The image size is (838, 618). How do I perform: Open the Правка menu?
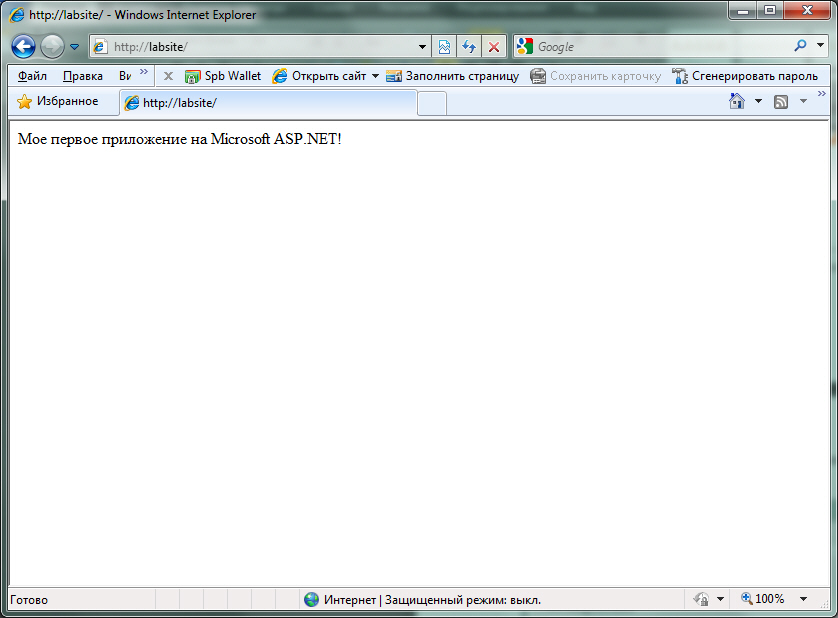[x=83, y=76]
